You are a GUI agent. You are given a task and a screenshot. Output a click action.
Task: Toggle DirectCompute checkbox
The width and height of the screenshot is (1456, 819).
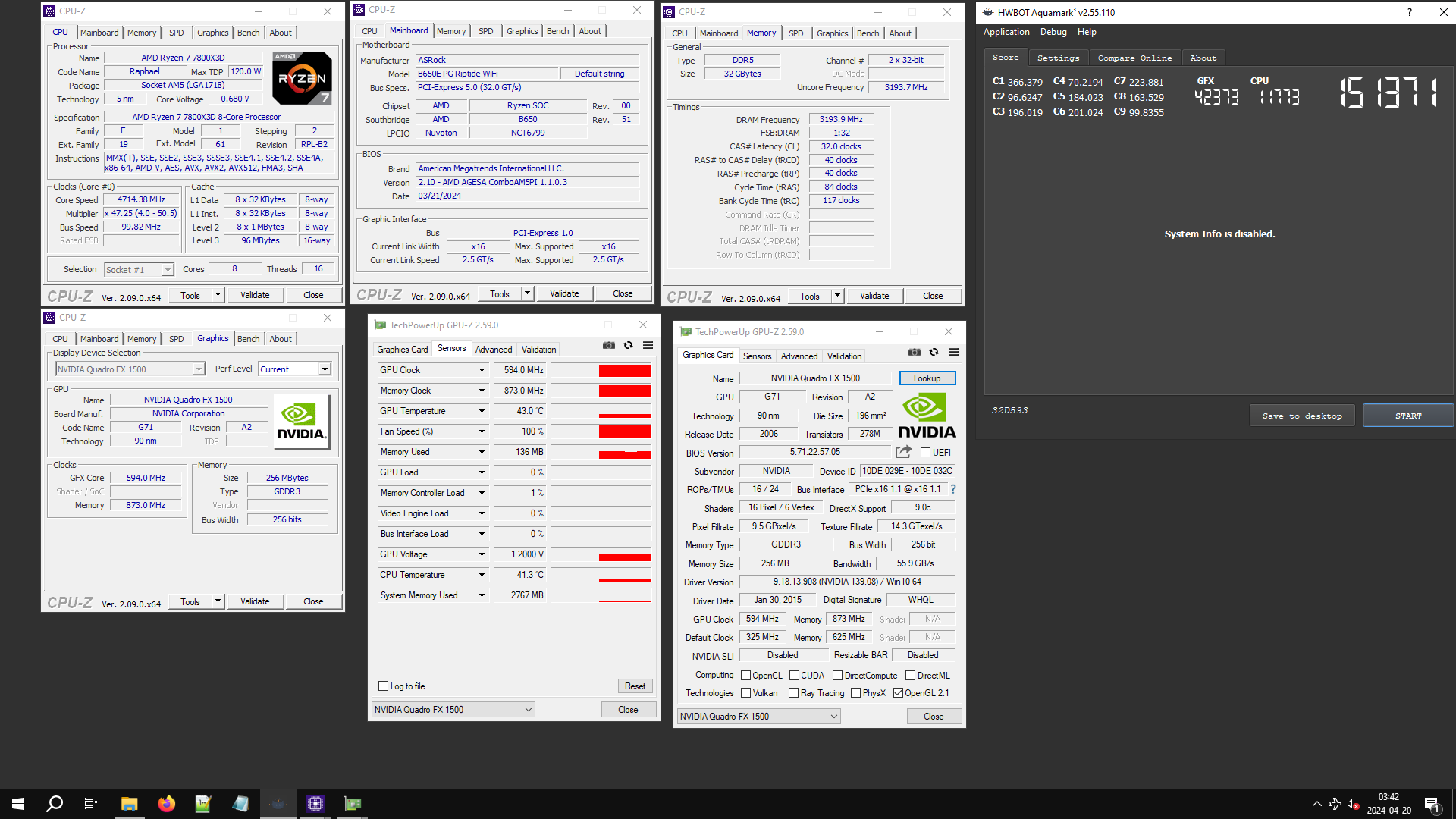click(838, 676)
